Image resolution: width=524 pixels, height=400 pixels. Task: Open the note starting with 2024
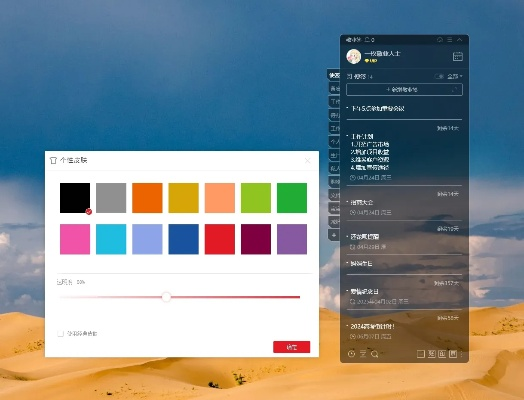[x=373, y=326]
